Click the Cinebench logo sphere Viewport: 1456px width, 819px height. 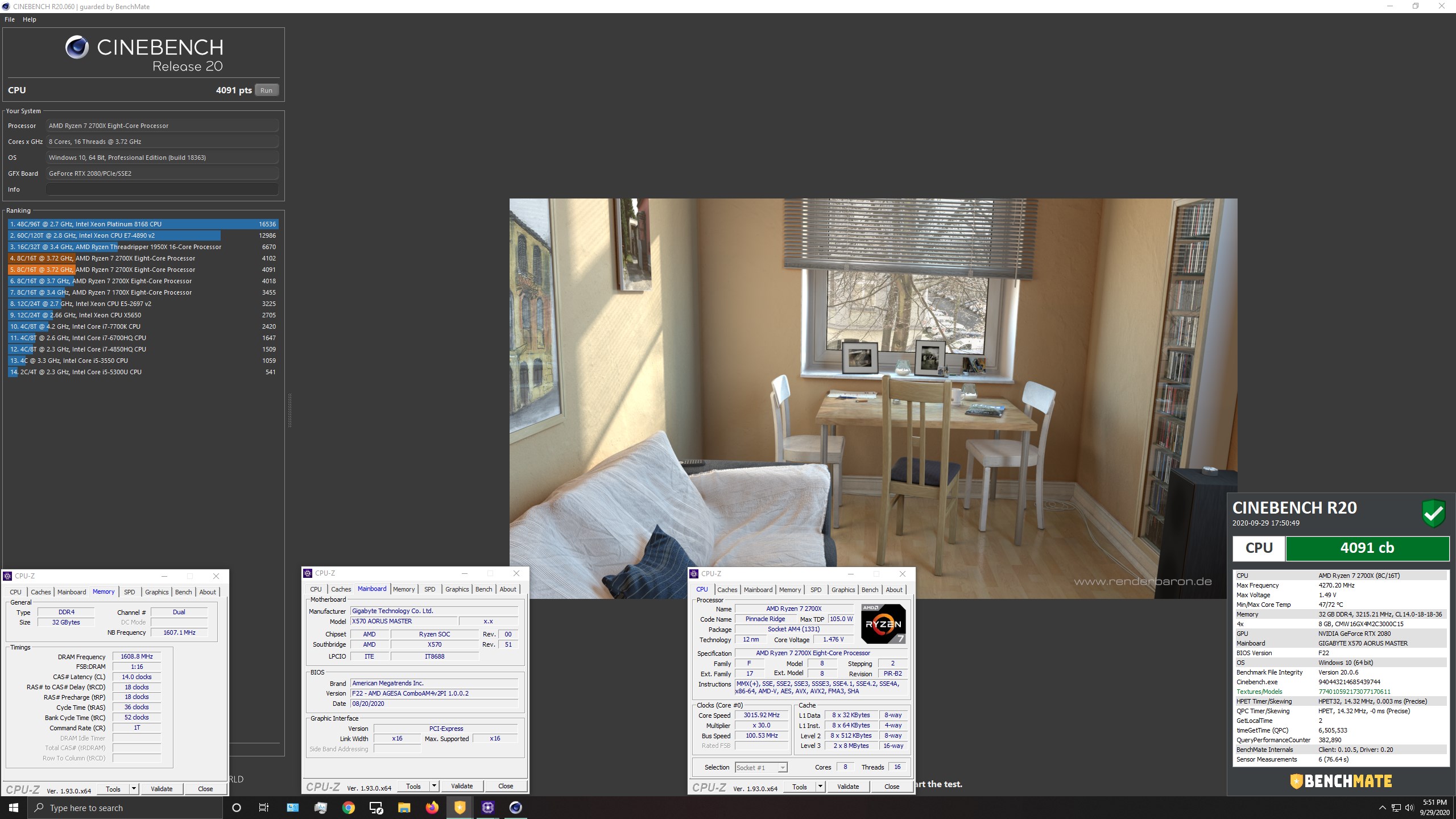tap(77, 47)
